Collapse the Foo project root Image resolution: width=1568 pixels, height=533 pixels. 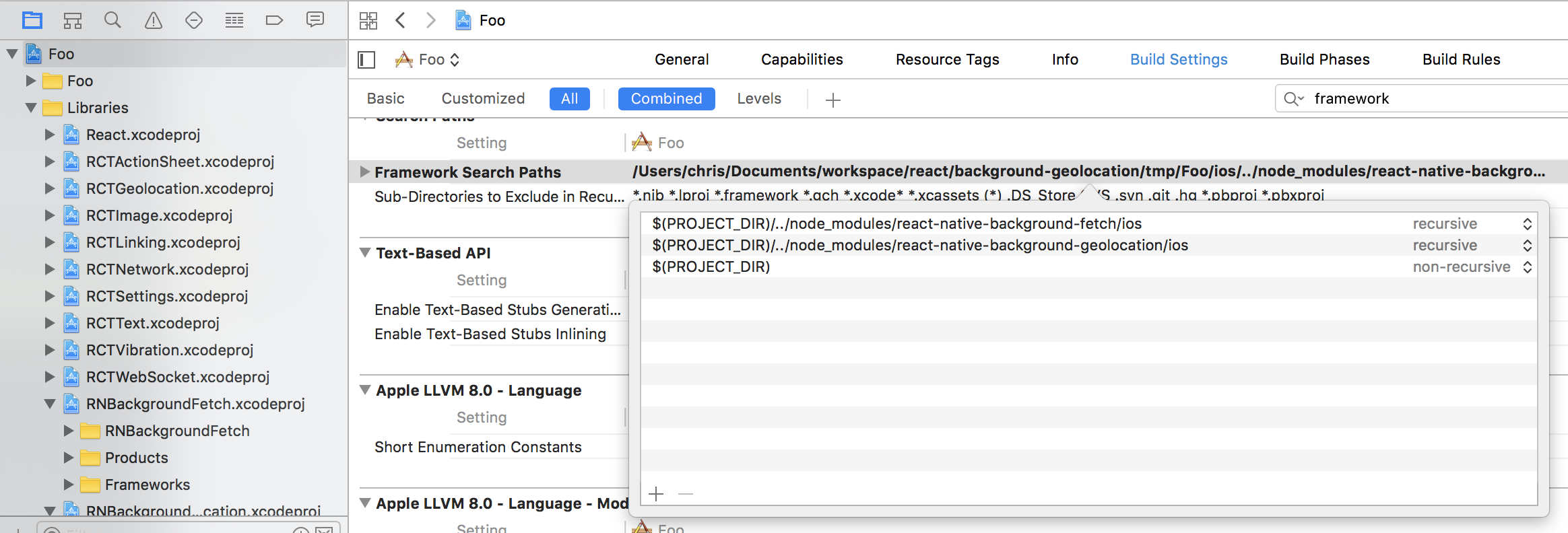(12, 54)
